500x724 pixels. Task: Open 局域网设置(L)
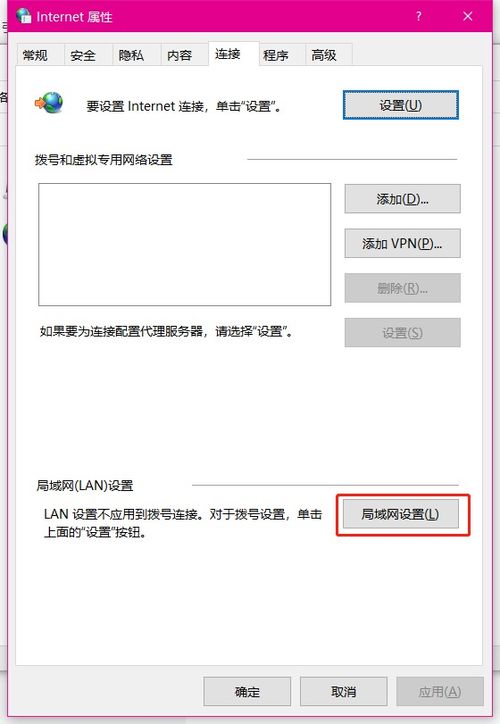click(401, 514)
